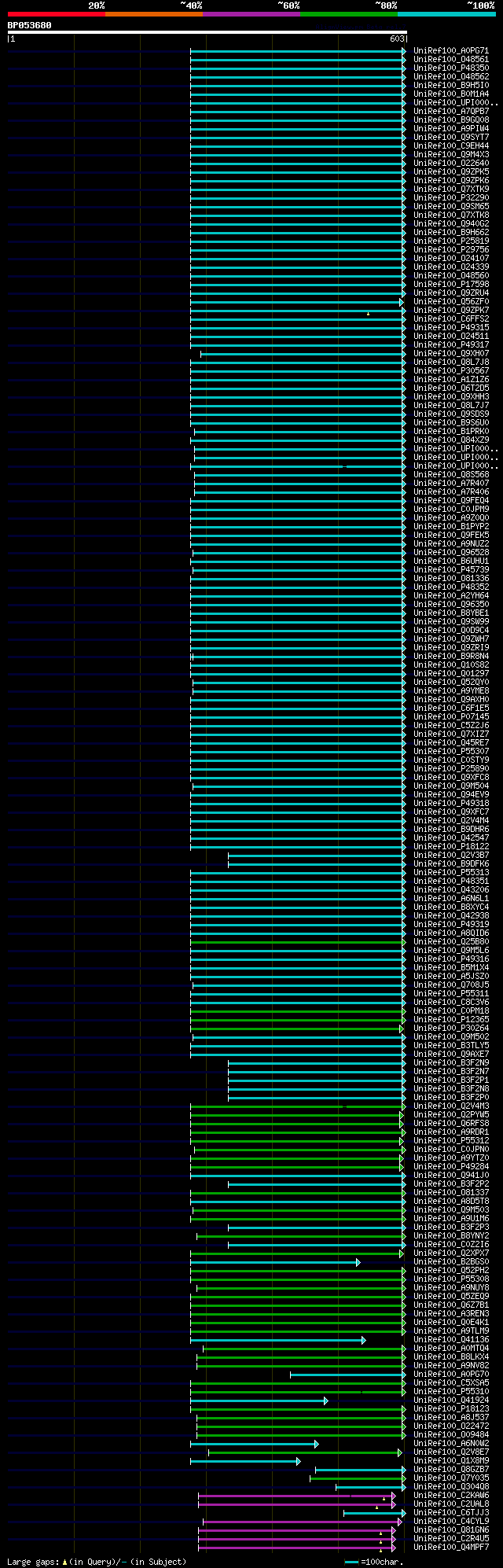Select label UniRef100_C6FFS2
Viewport: 503px width, 1568px height.
(451, 319)
